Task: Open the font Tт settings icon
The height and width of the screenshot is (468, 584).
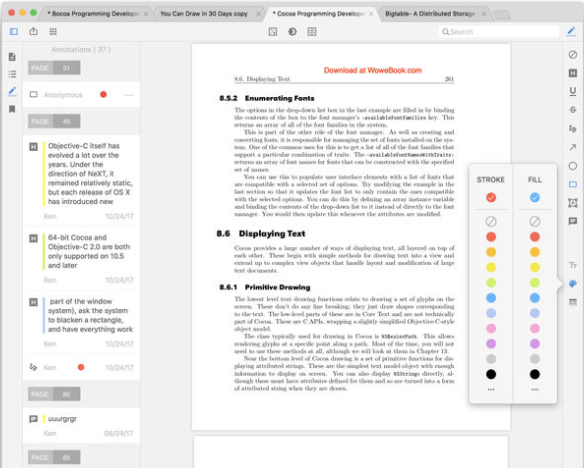Action: point(573,265)
